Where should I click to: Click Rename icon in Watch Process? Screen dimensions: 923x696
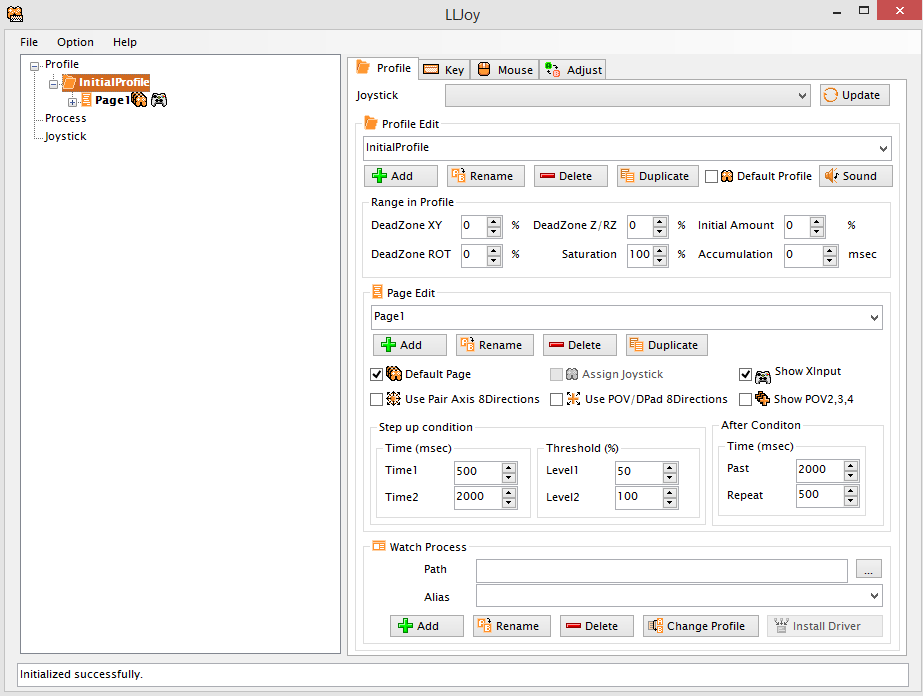pyautogui.click(x=510, y=626)
